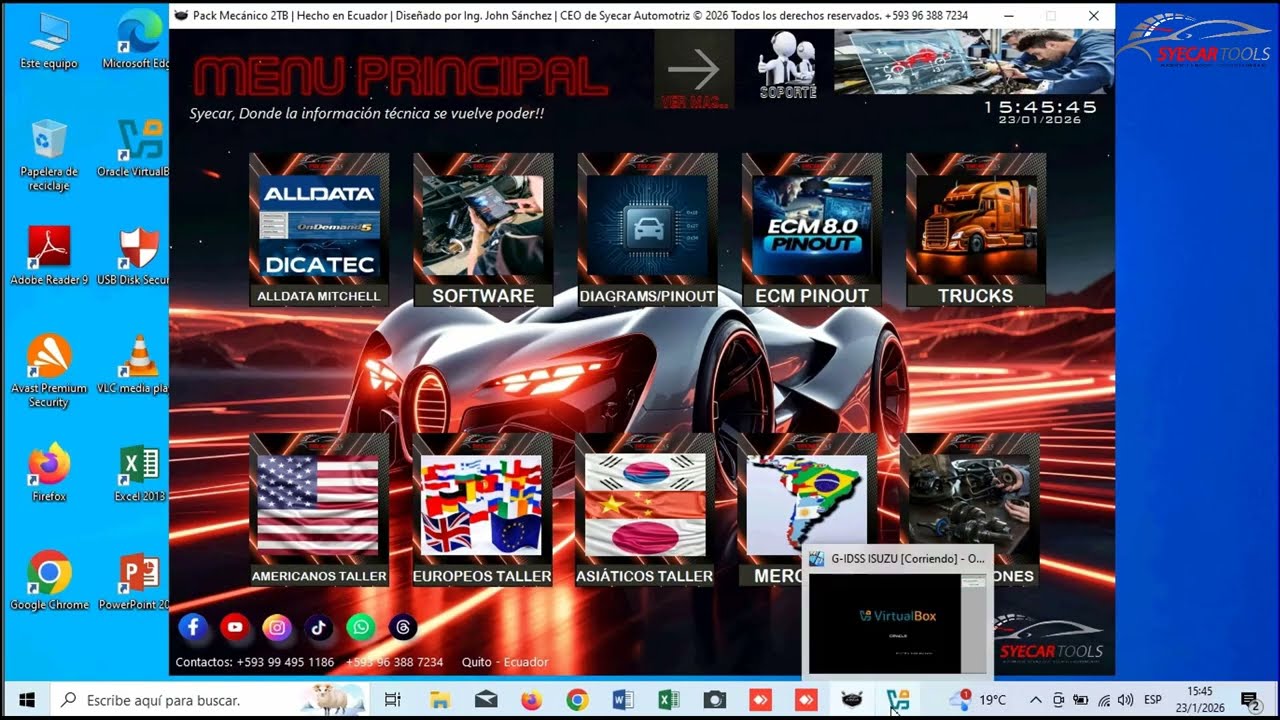
Task: Open the ALLDATA MITCHELL tile
Action: (x=319, y=230)
